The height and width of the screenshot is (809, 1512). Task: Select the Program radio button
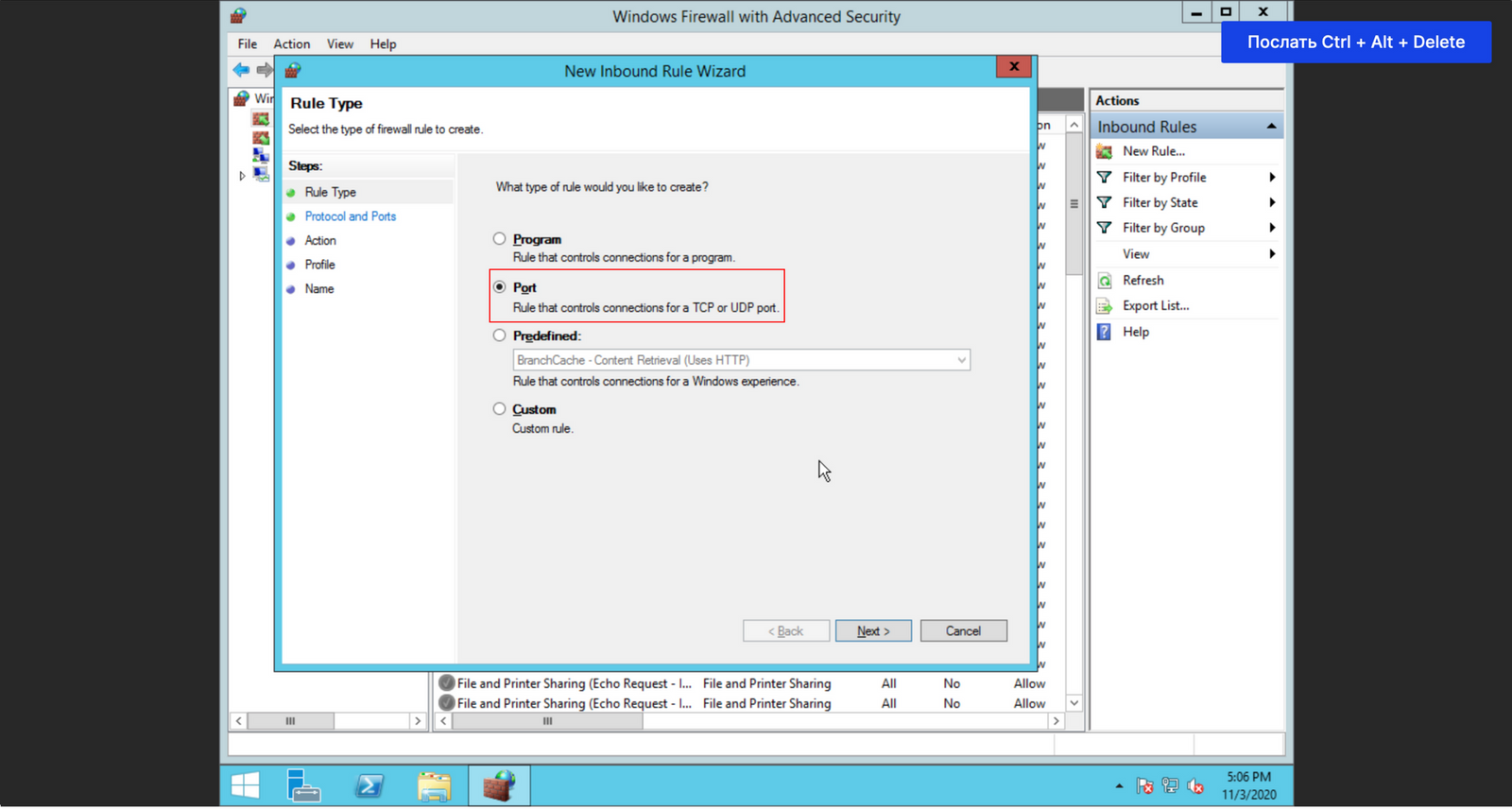499,239
